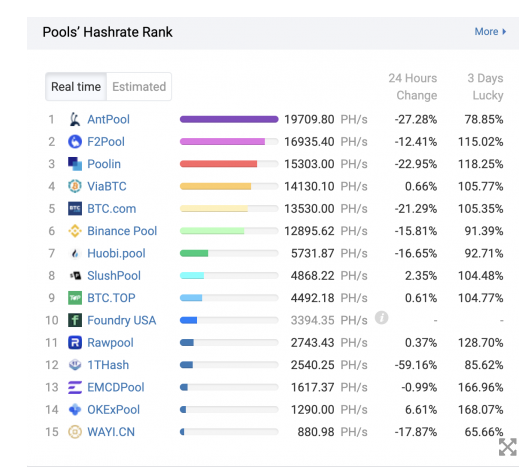Open the Rawpool link

coord(110,342)
